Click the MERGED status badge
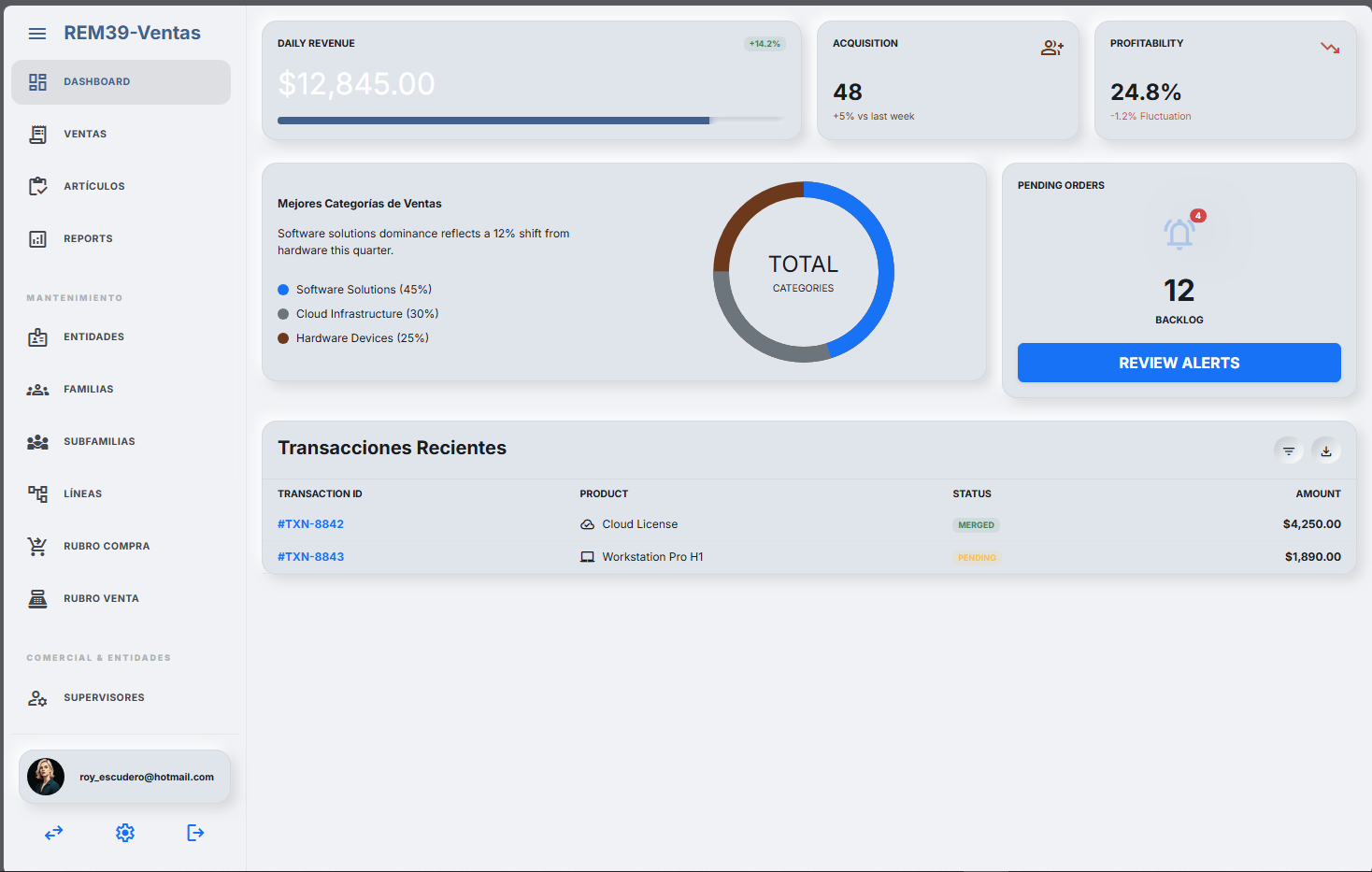 (x=976, y=525)
